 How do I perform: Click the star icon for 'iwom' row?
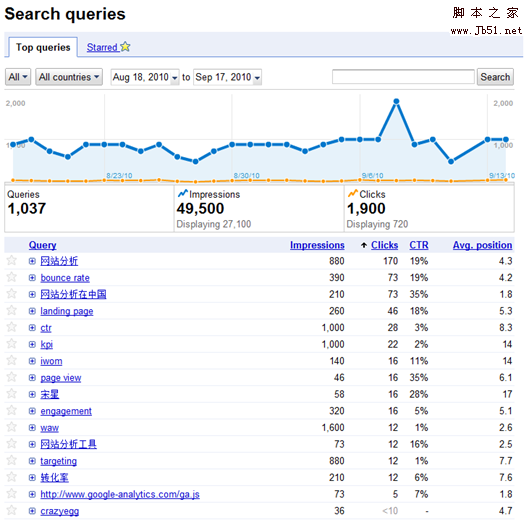pyautogui.click(x=12, y=360)
